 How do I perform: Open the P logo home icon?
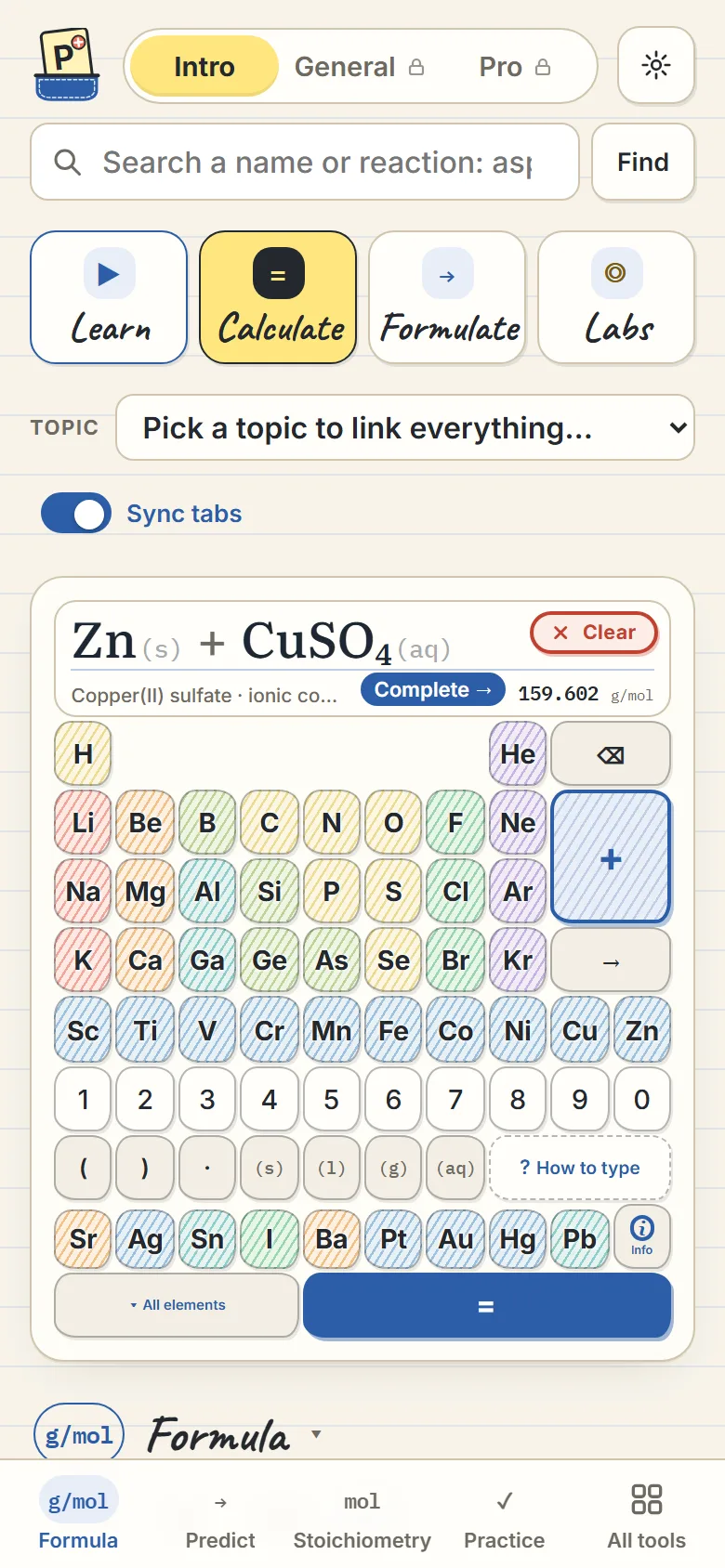[x=67, y=65]
